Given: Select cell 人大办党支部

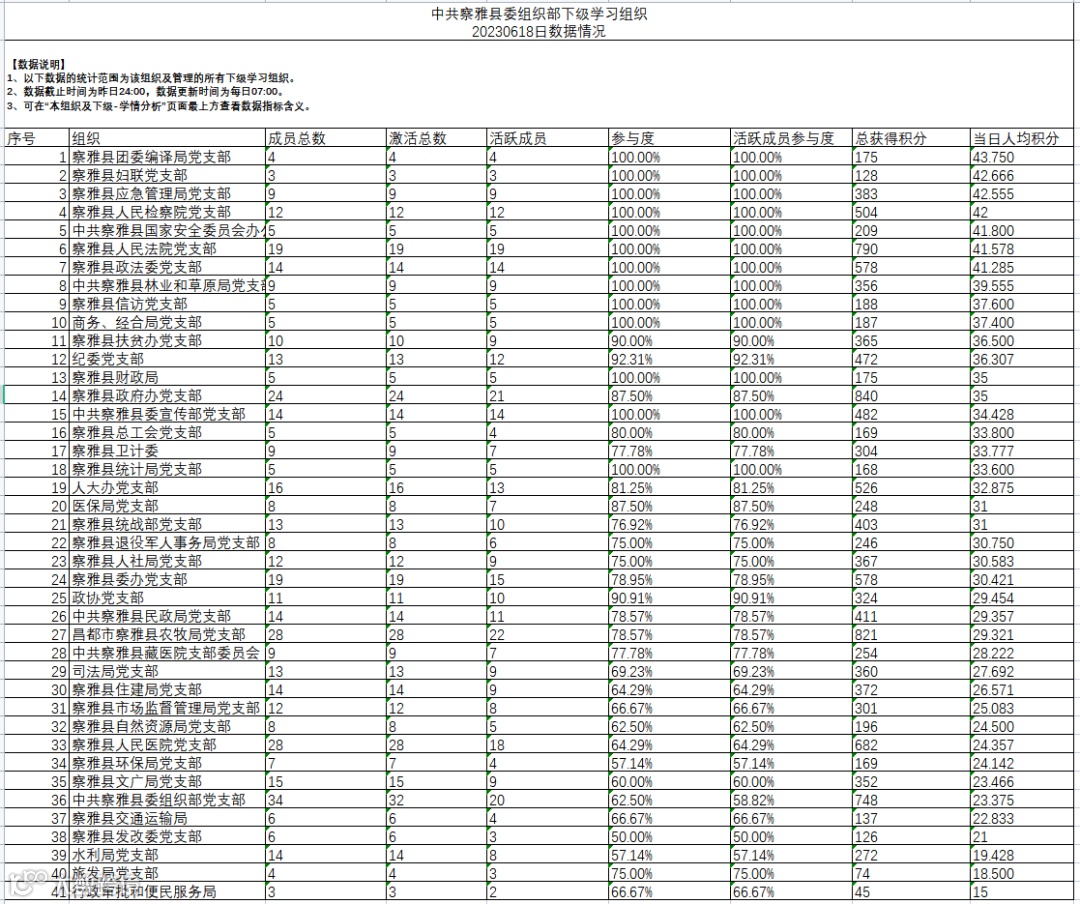Looking at the screenshot, I should [167, 487].
